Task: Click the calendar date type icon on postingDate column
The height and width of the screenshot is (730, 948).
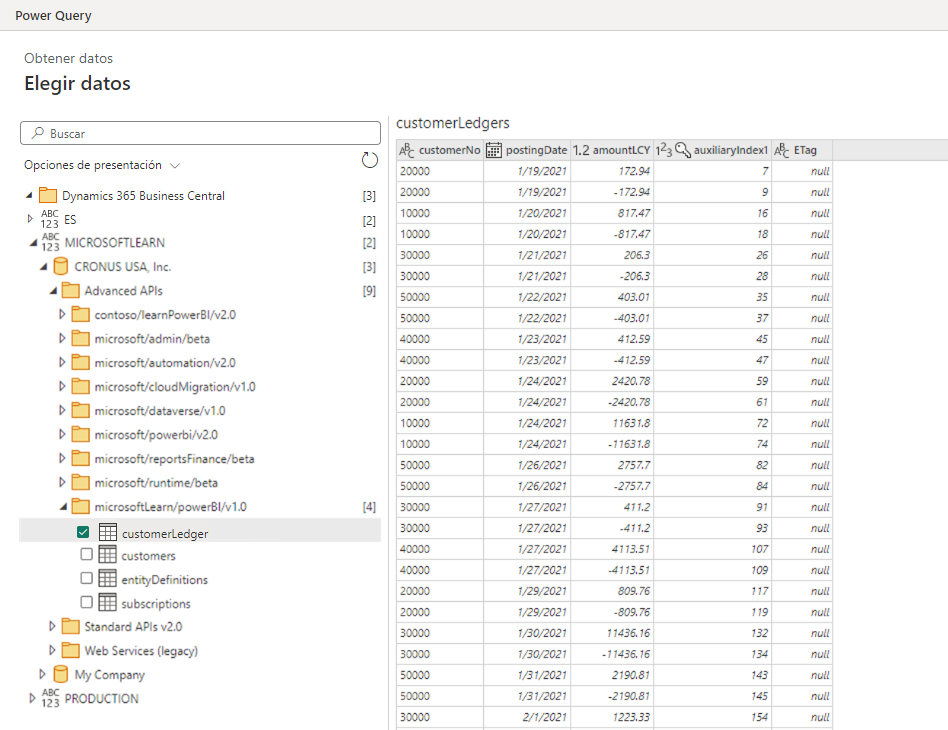Action: tap(494, 150)
